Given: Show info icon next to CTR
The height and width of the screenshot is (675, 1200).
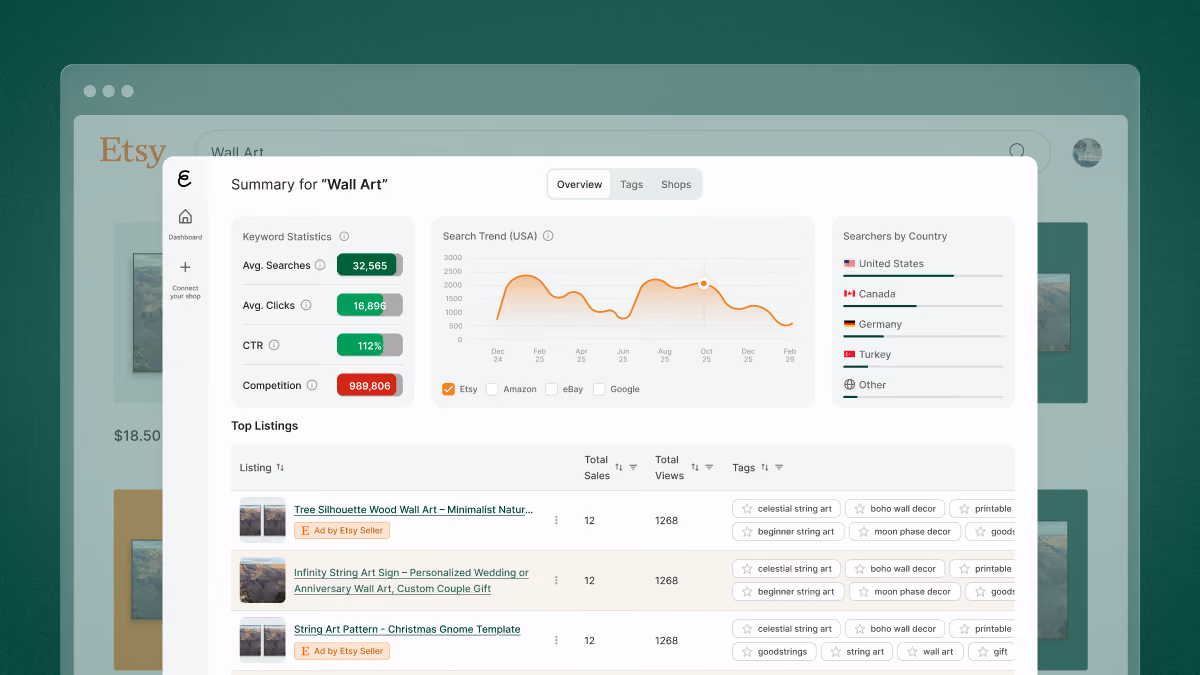Looking at the screenshot, I should point(274,345).
